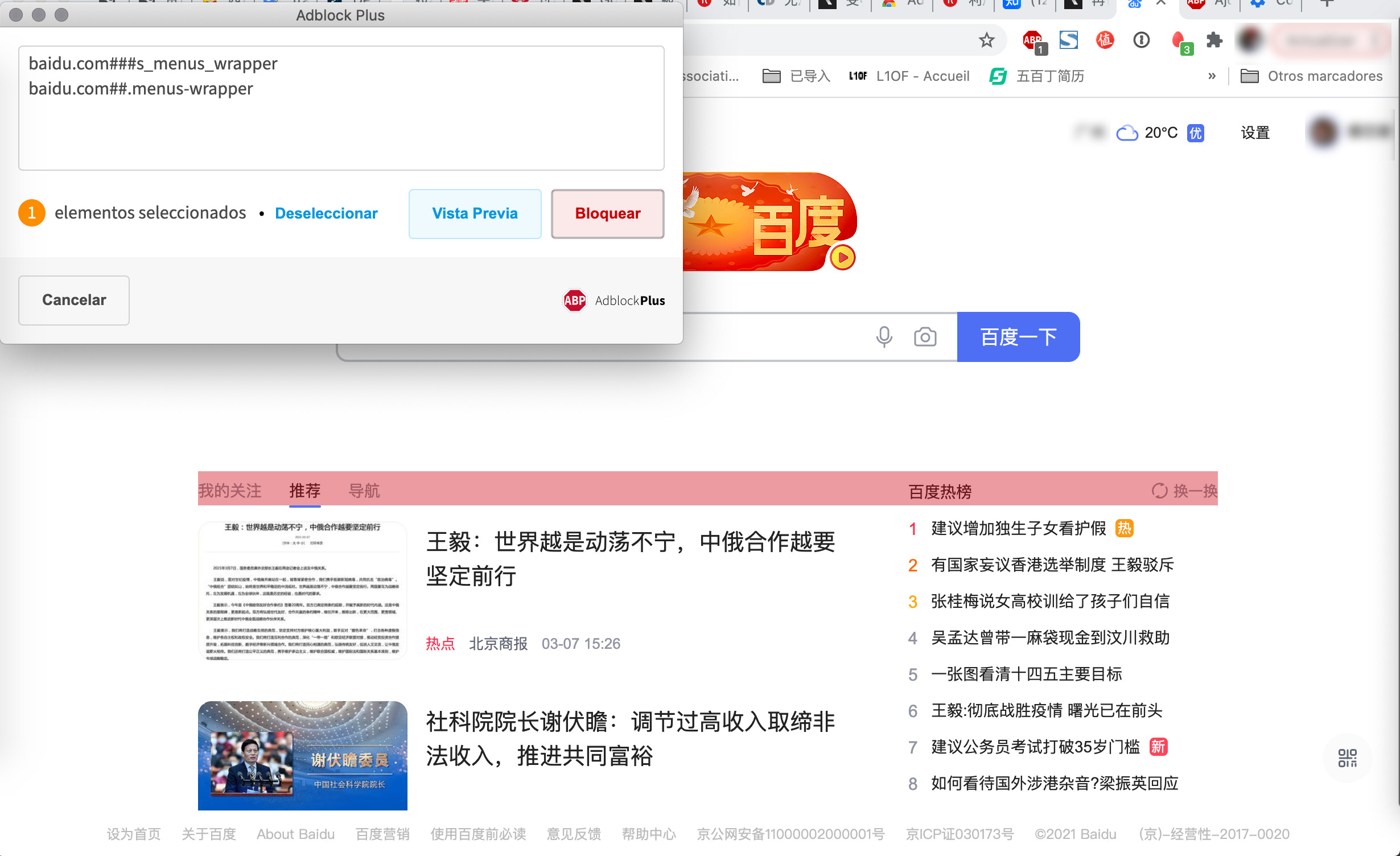Click the puzzle-piece extensions icon
This screenshot has height=856, width=1400.
(x=1214, y=40)
